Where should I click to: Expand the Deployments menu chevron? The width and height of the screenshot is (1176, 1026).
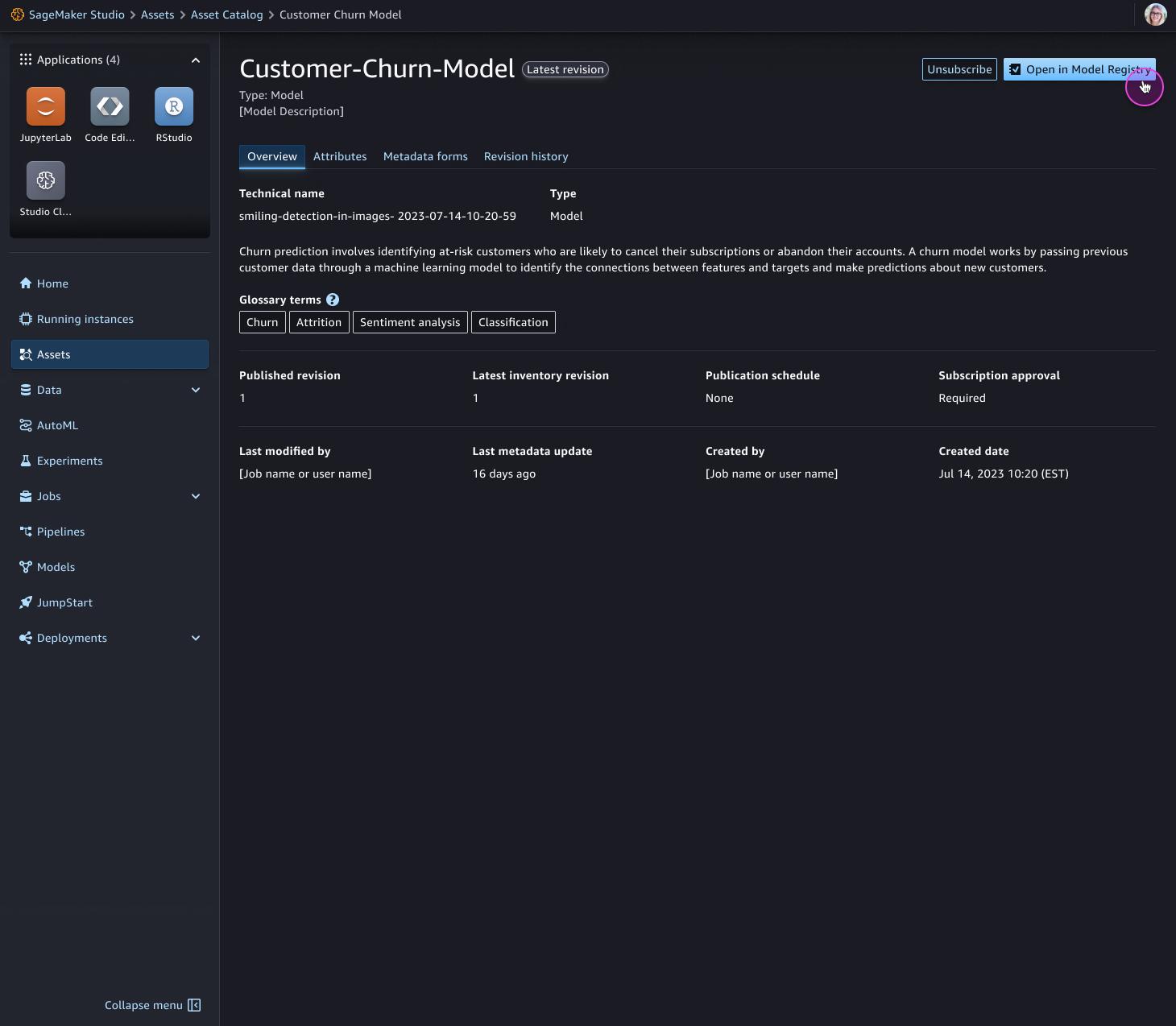[195, 638]
